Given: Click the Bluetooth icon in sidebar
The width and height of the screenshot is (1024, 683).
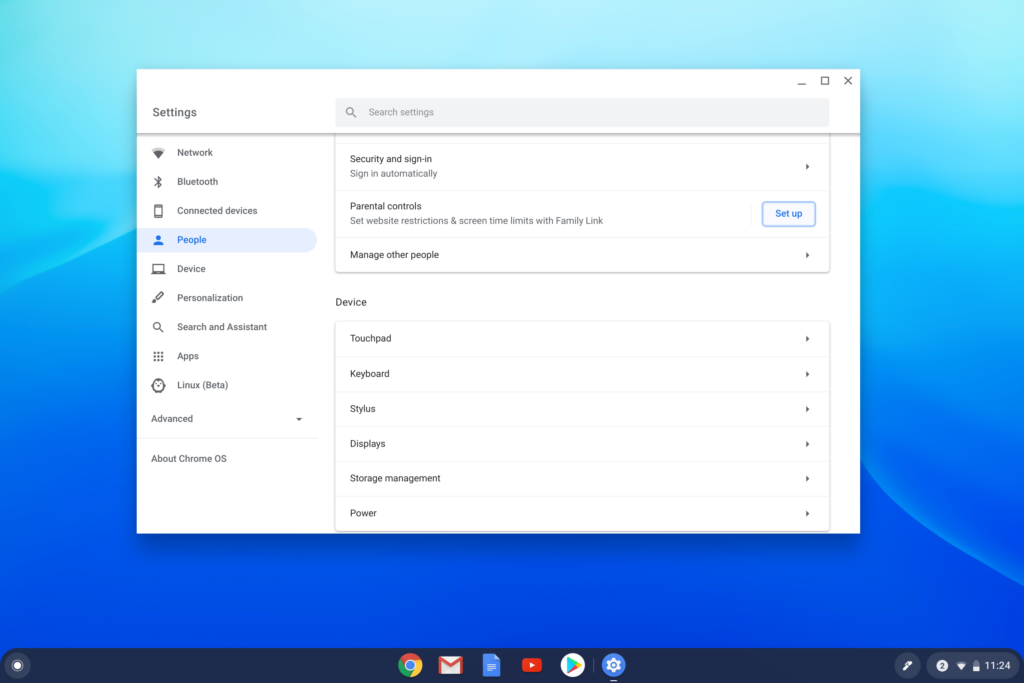Looking at the screenshot, I should [158, 182].
